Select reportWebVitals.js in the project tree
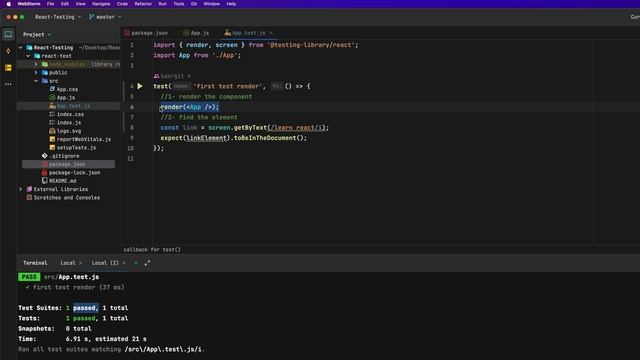The height and width of the screenshot is (360, 640). pyautogui.click(x=83, y=140)
